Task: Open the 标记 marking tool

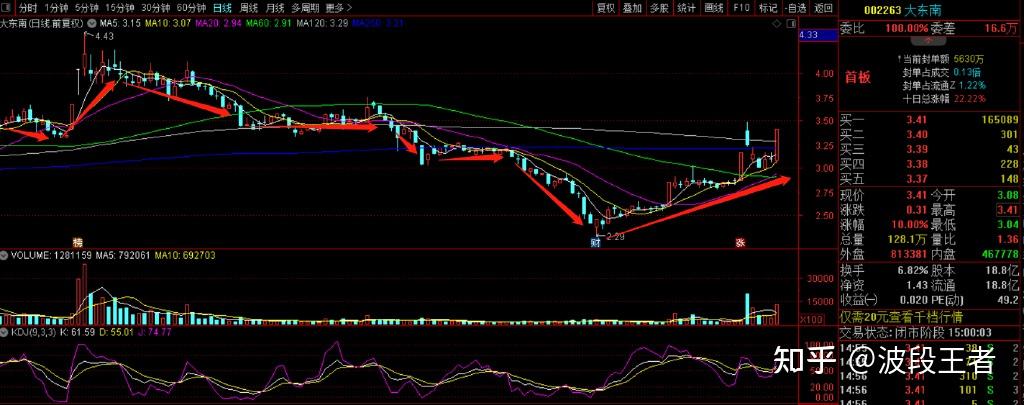Action: pyautogui.click(x=767, y=7)
